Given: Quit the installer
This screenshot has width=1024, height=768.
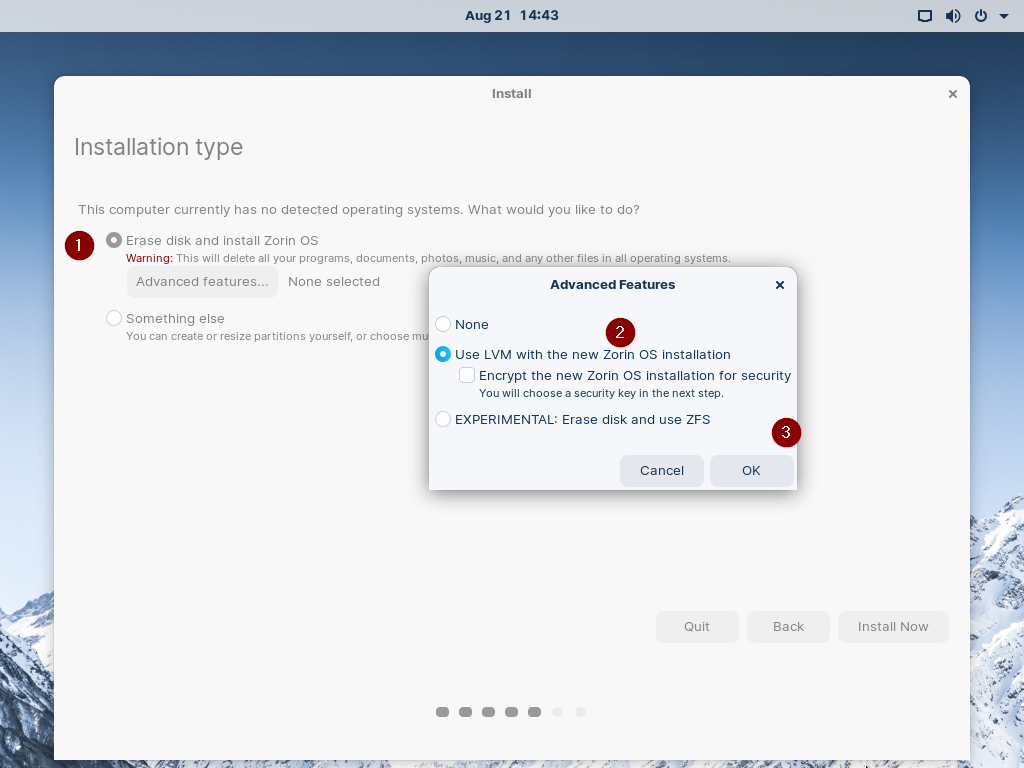Looking at the screenshot, I should point(697,626).
